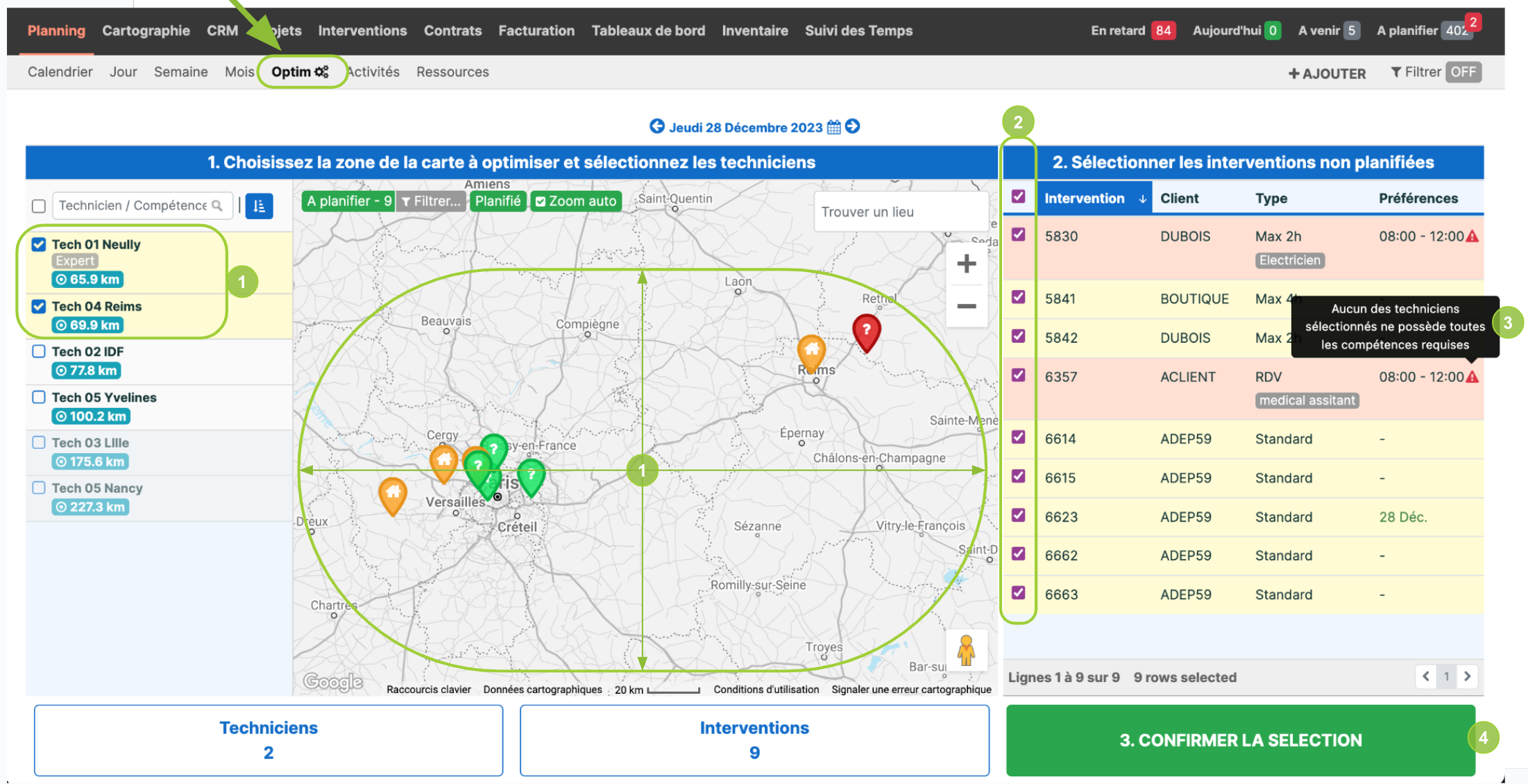This screenshot has height=784, width=1528.
Task: Check Tech 03 Lille technician
Action: (39, 443)
